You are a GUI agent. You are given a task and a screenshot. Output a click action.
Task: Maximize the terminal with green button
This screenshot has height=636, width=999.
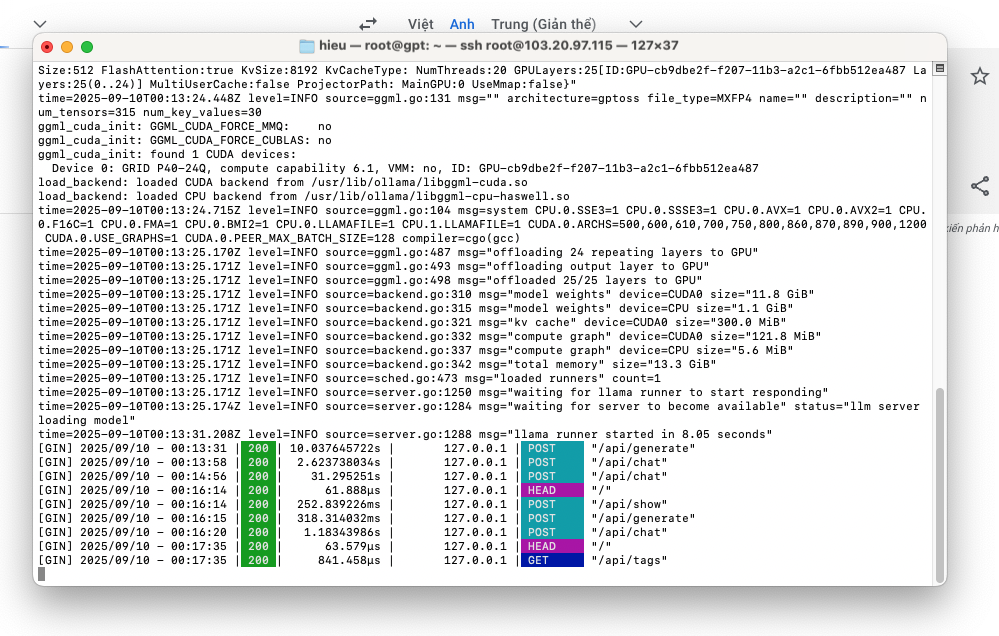[x=87, y=47]
